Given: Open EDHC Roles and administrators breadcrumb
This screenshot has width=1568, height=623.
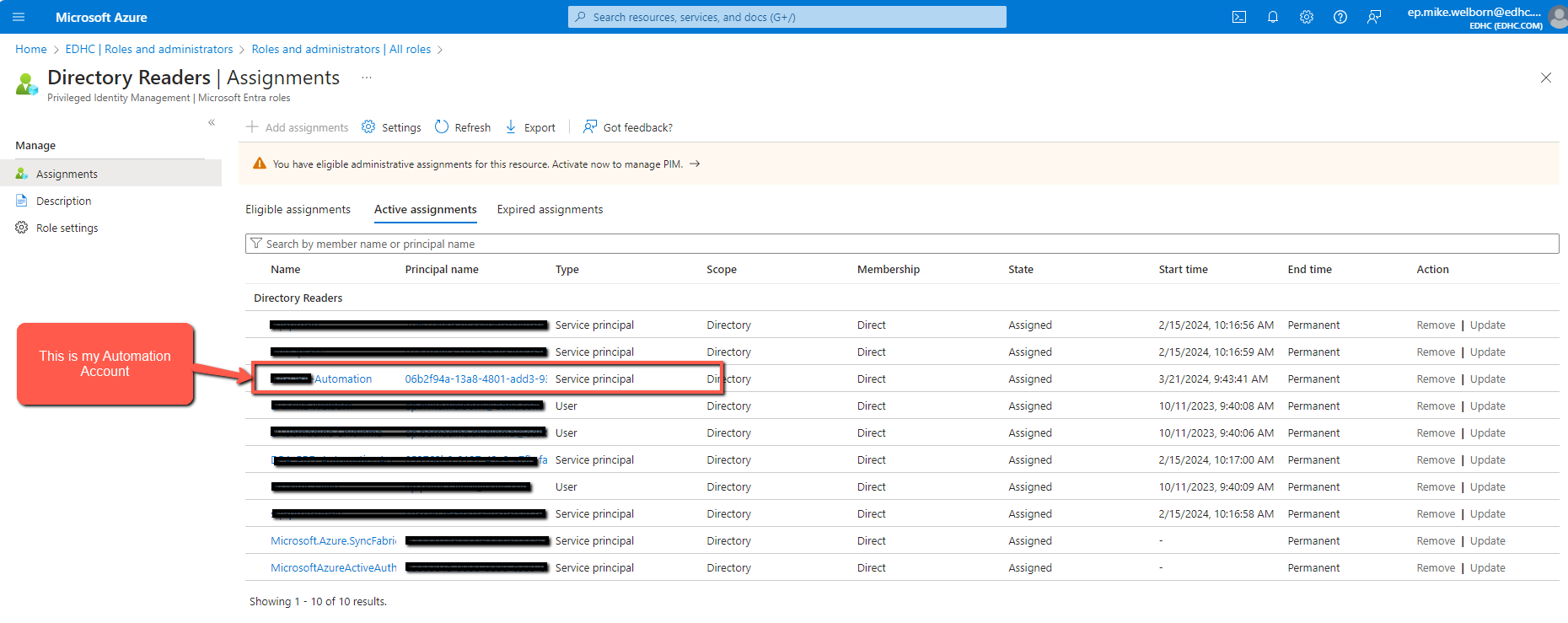Looking at the screenshot, I should click(149, 49).
